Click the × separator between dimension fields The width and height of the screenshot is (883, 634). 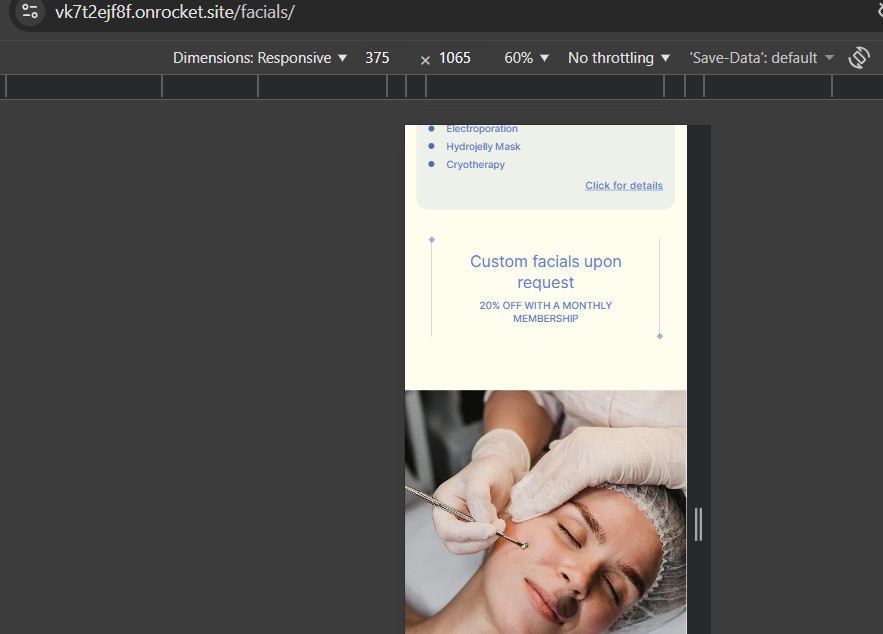click(x=425, y=60)
